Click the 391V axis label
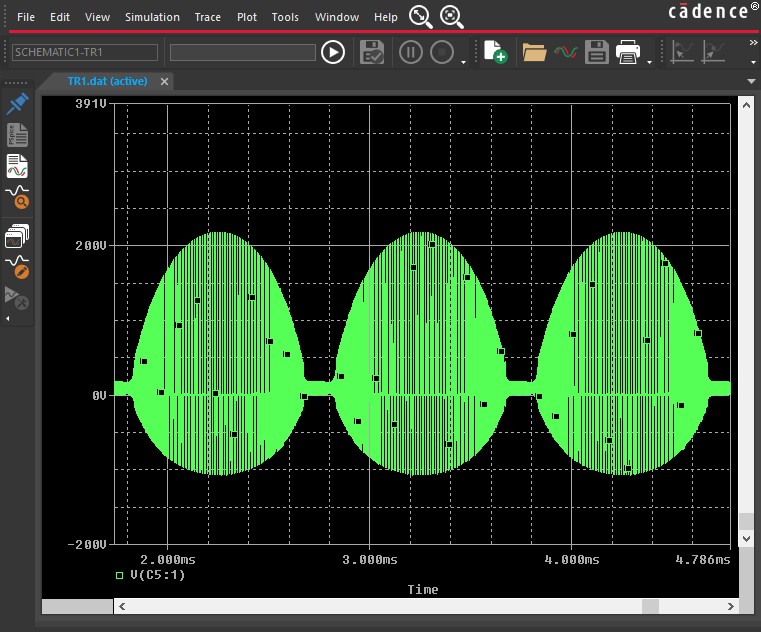This screenshot has height=632, width=761. click(91, 103)
